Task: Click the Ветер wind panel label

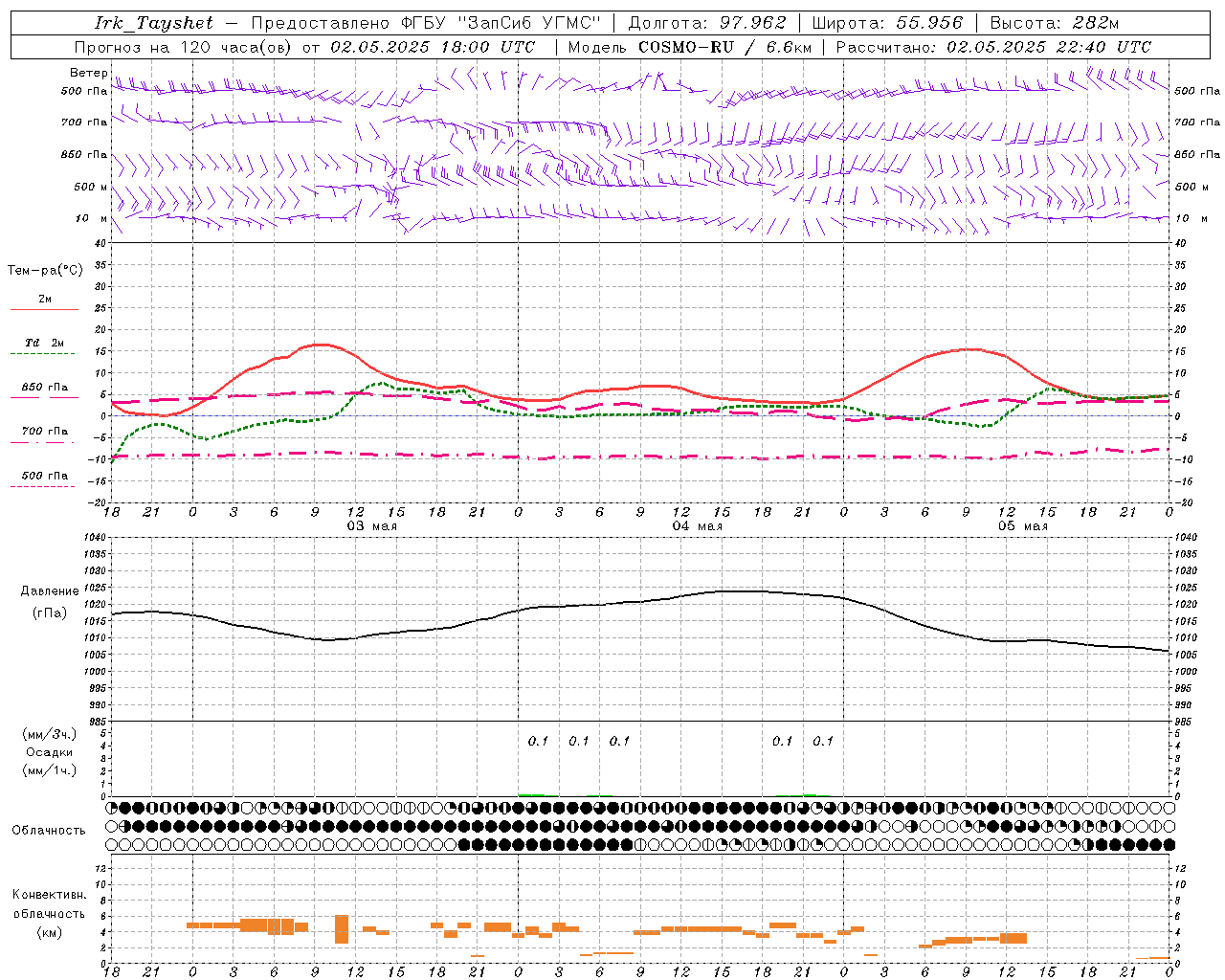Action: click(89, 73)
